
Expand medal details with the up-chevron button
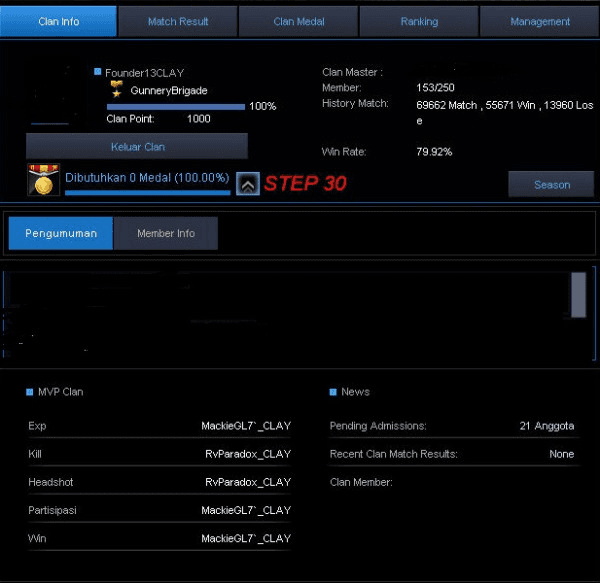tap(247, 184)
